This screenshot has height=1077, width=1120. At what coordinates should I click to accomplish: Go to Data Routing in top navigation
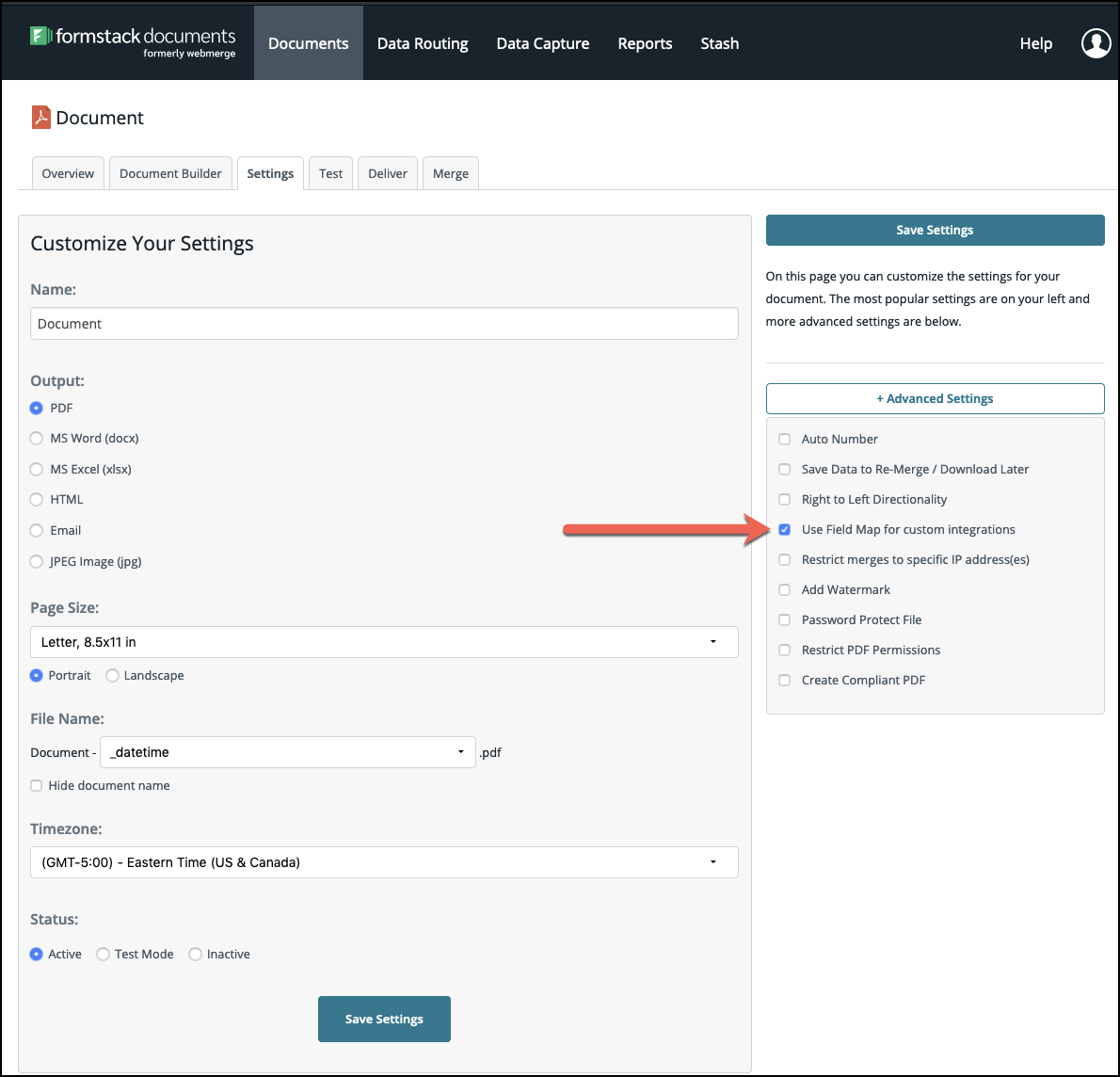(x=423, y=43)
